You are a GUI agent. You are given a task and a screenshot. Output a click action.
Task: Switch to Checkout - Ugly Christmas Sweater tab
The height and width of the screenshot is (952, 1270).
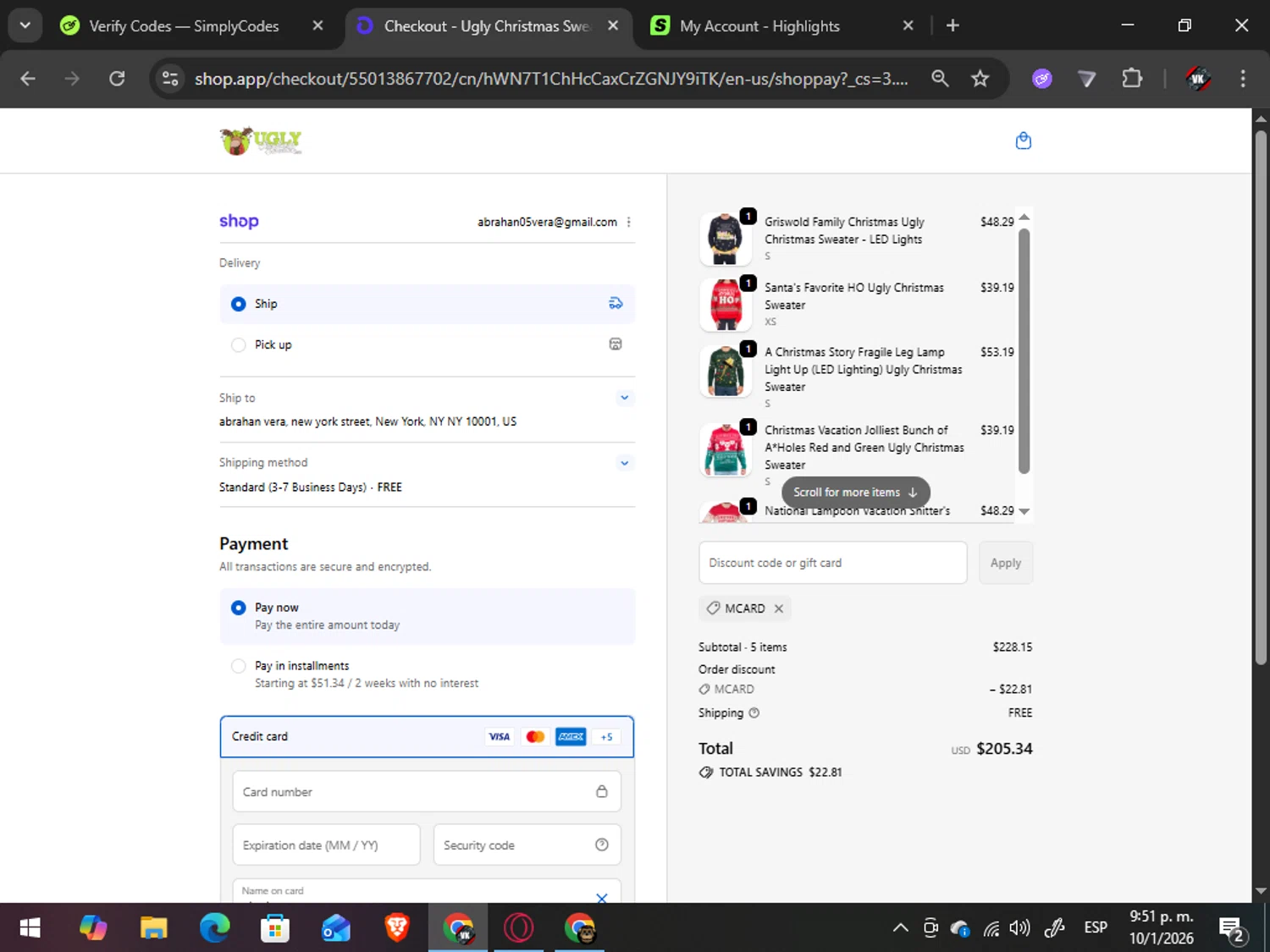coord(487,26)
